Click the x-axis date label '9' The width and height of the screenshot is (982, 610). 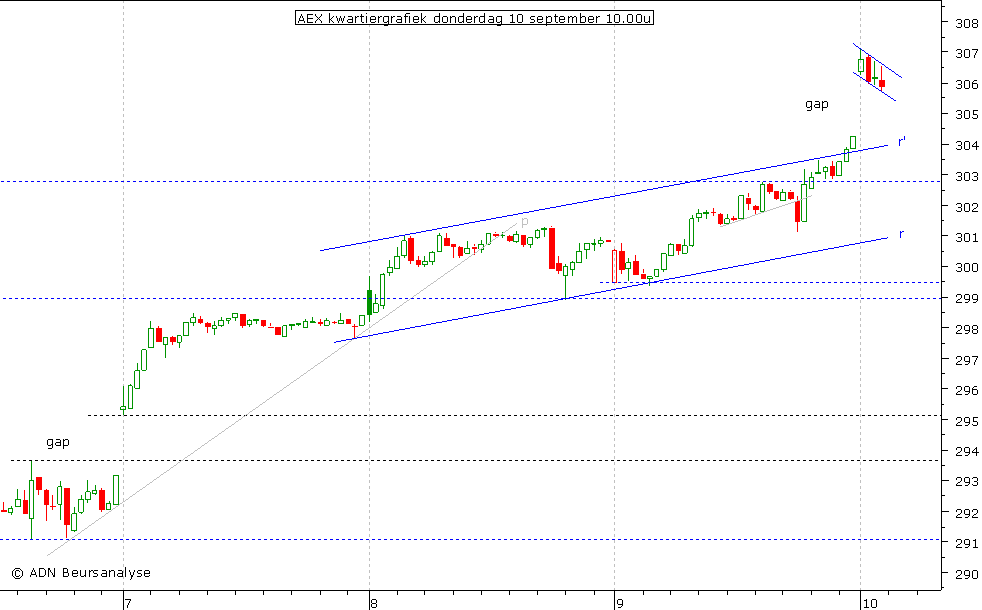619,604
